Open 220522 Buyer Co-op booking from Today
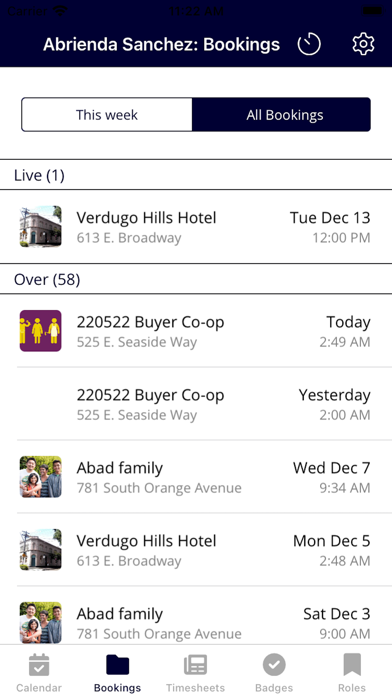 tap(196, 331)
